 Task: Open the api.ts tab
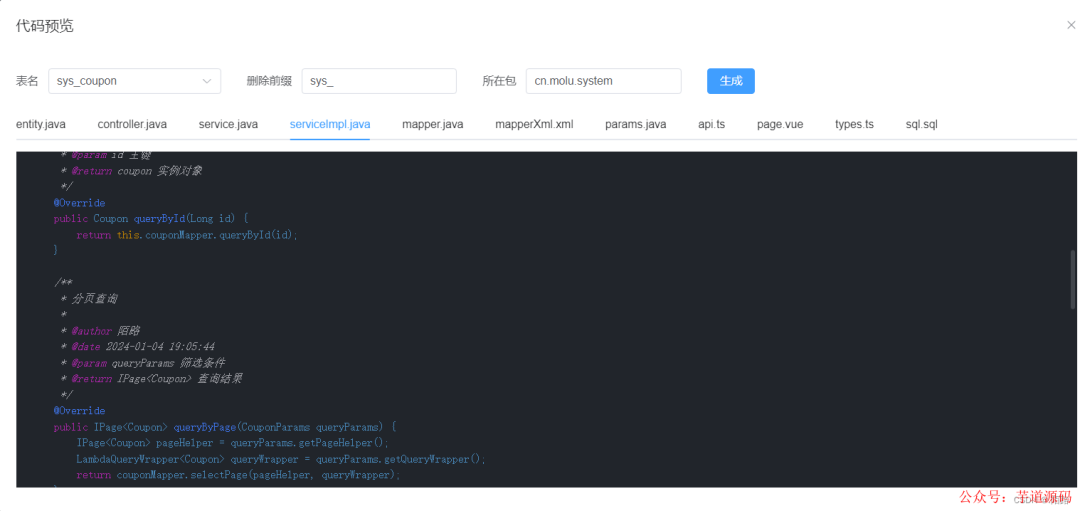coord(712,125)
